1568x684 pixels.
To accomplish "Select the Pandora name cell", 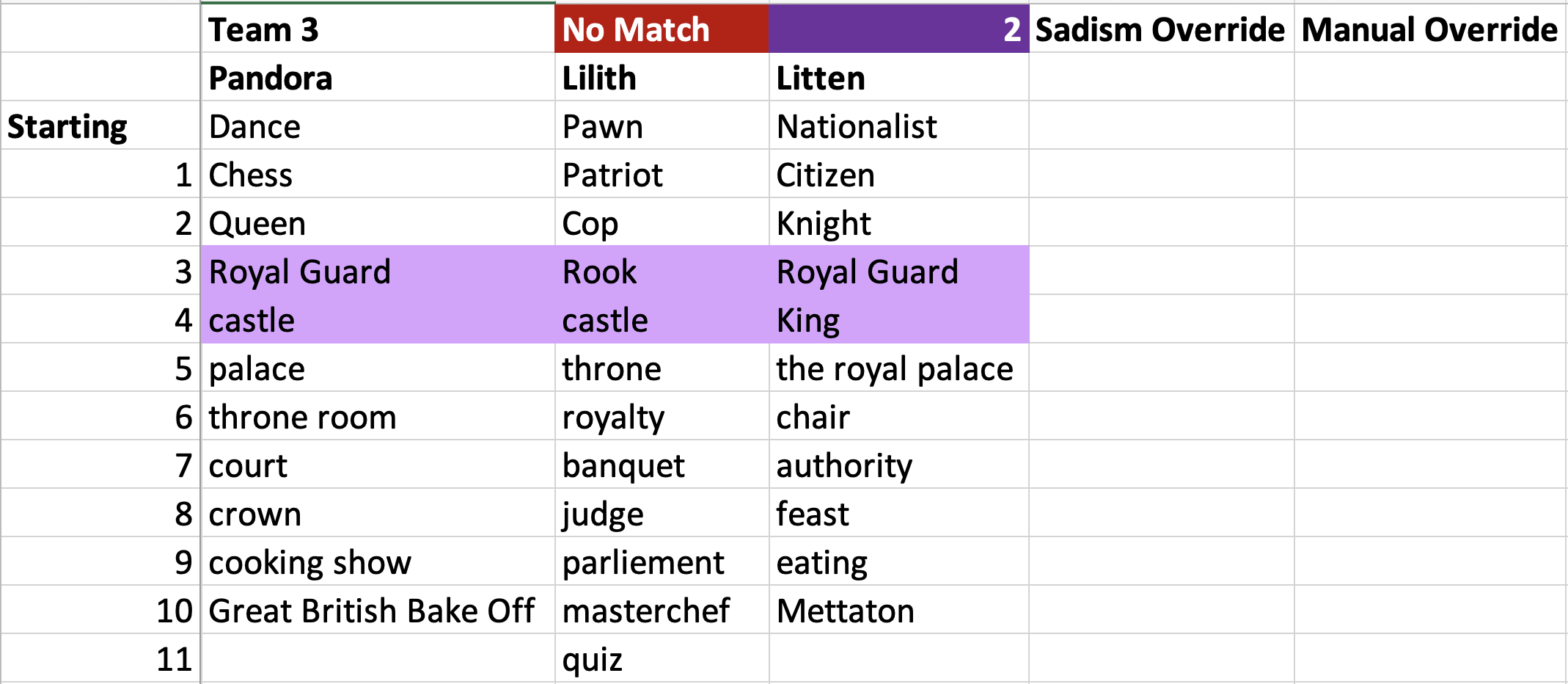I will point(378,77).
